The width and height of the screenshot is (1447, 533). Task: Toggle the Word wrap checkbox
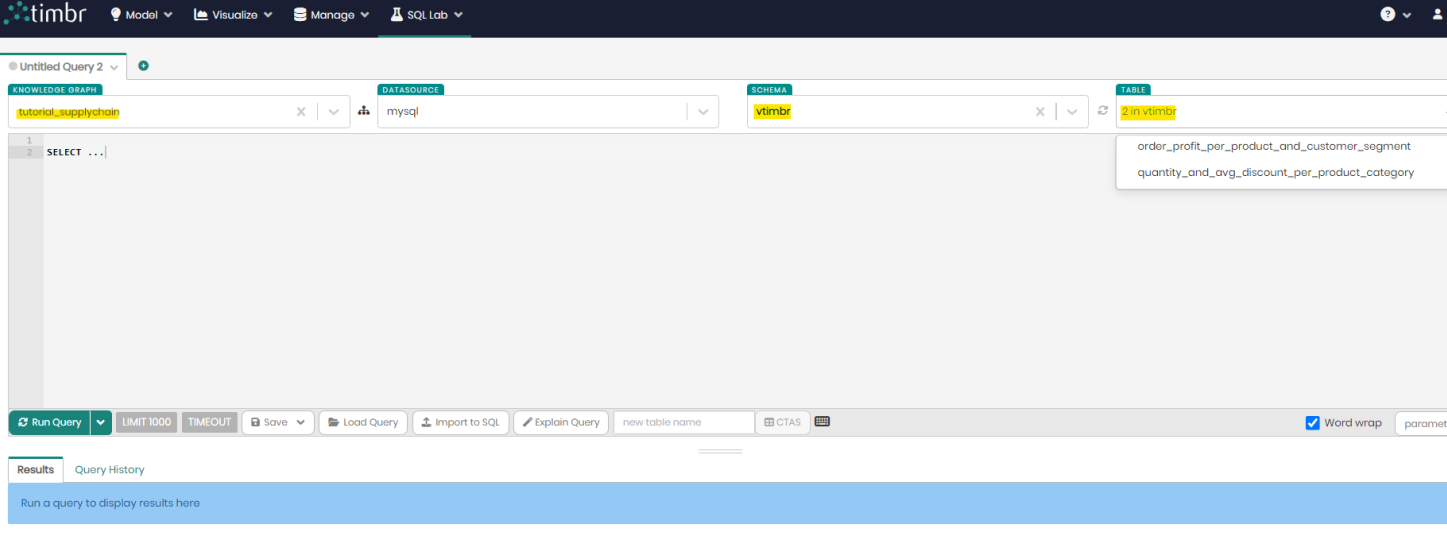click(1313, 422)
